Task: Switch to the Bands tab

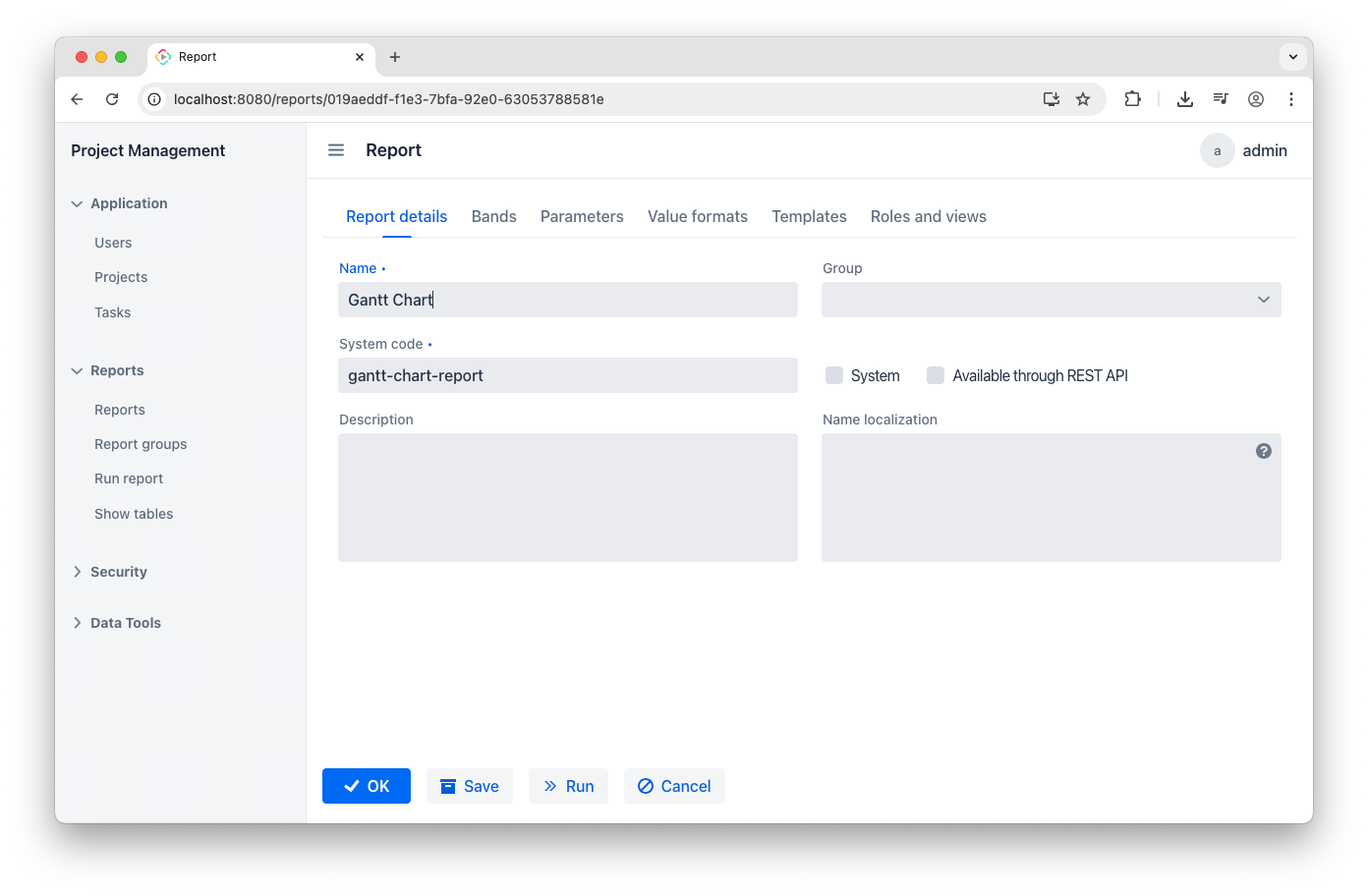Action: [x=493, y=216]
